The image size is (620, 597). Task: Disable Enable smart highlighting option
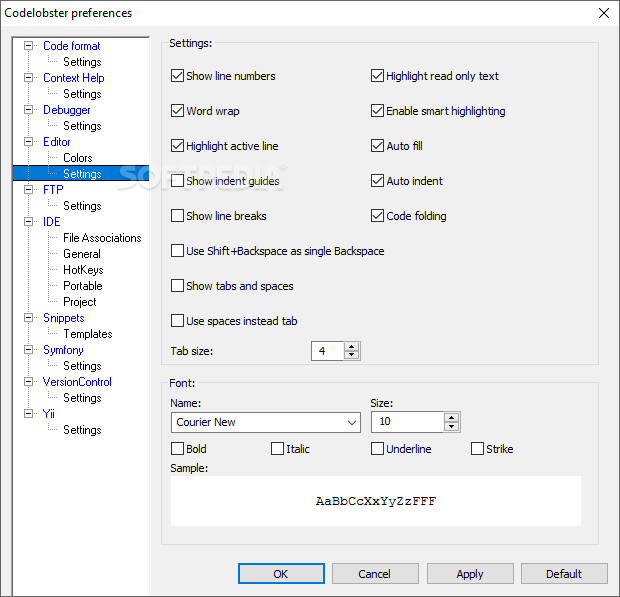coord(377,111)
